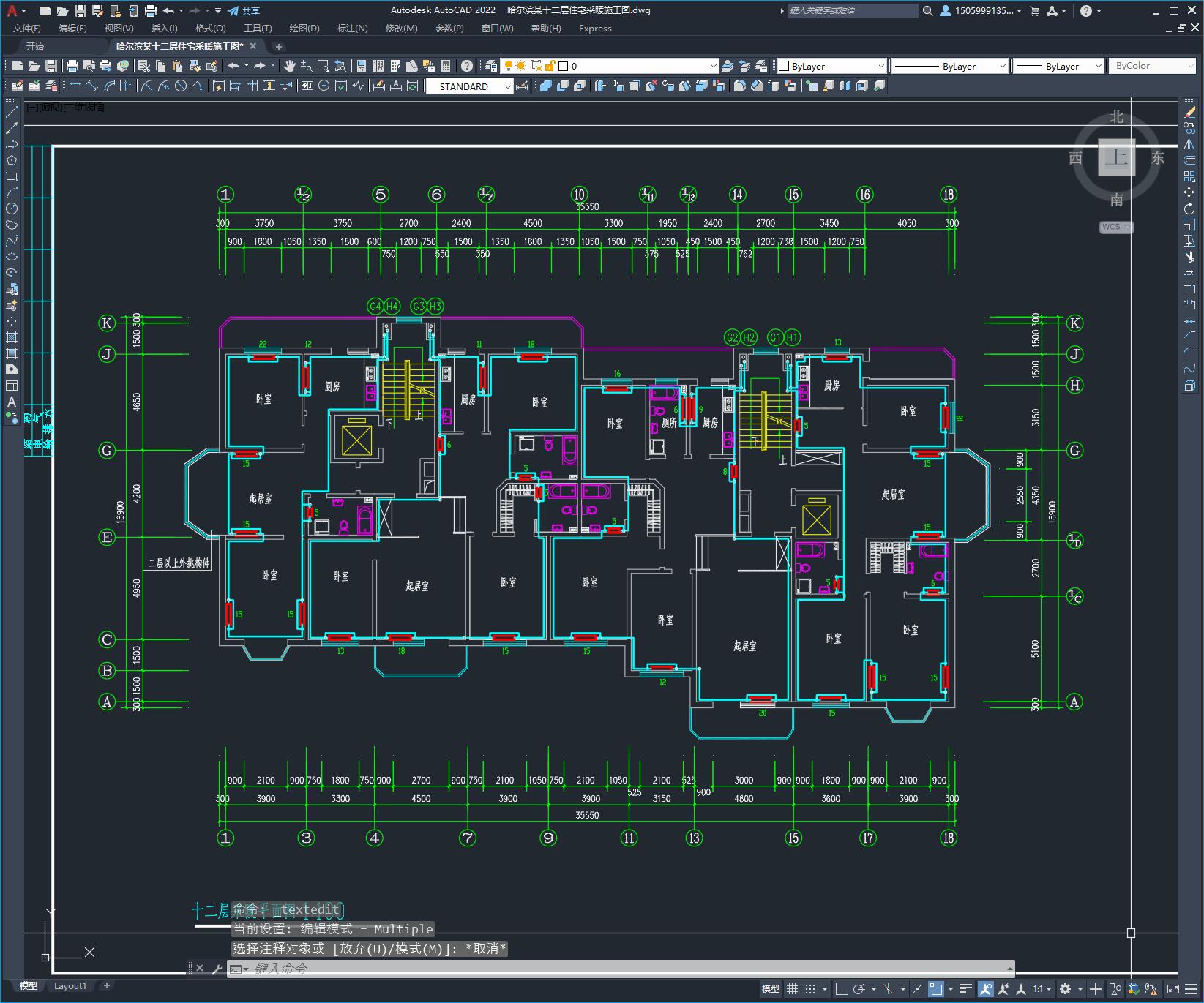This screenshot has height=1003, width=1204.
Task: Click the Angular dimension tool icon
Action: [x=197, y=86]
